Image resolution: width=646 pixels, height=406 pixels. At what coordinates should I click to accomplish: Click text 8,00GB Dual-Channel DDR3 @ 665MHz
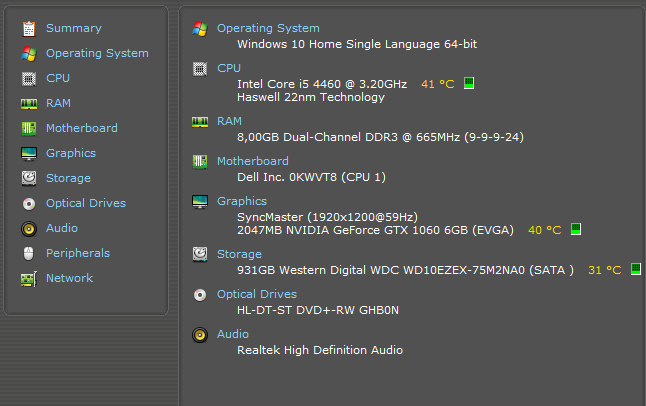[349, 137]
